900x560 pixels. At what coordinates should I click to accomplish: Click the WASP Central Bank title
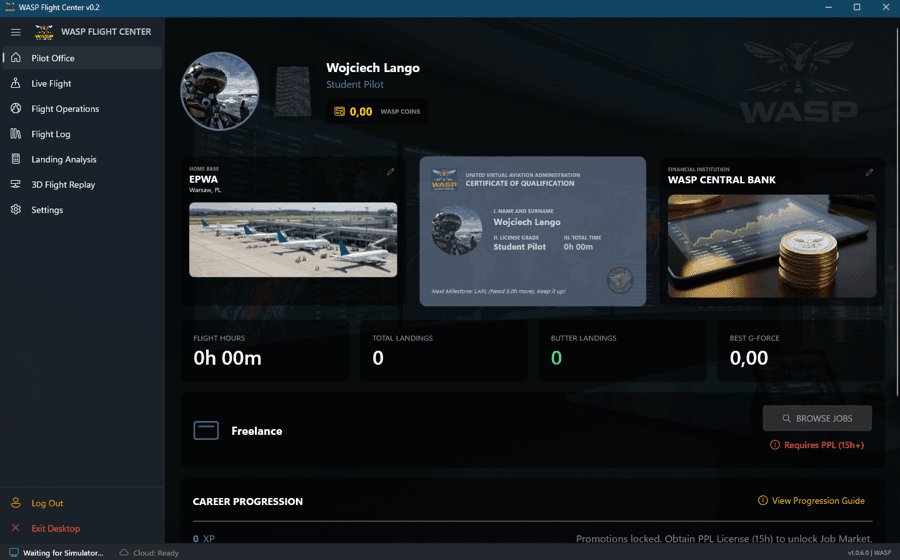pos(721,180)
